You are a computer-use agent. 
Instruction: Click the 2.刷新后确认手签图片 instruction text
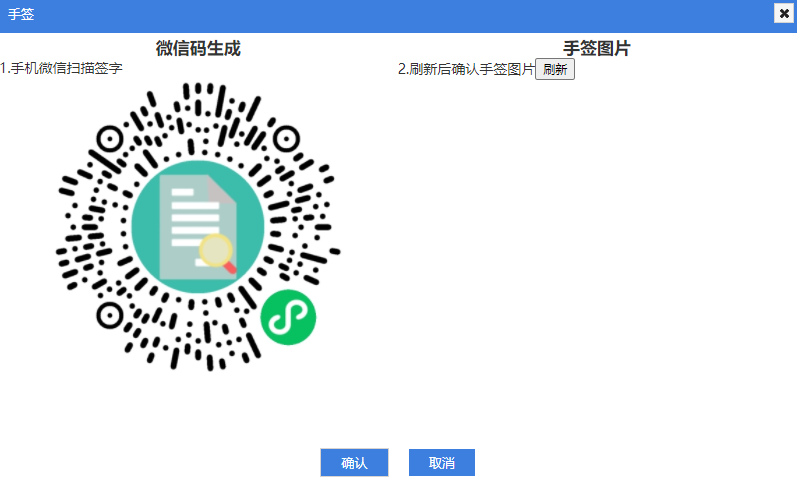pos(466,69)
